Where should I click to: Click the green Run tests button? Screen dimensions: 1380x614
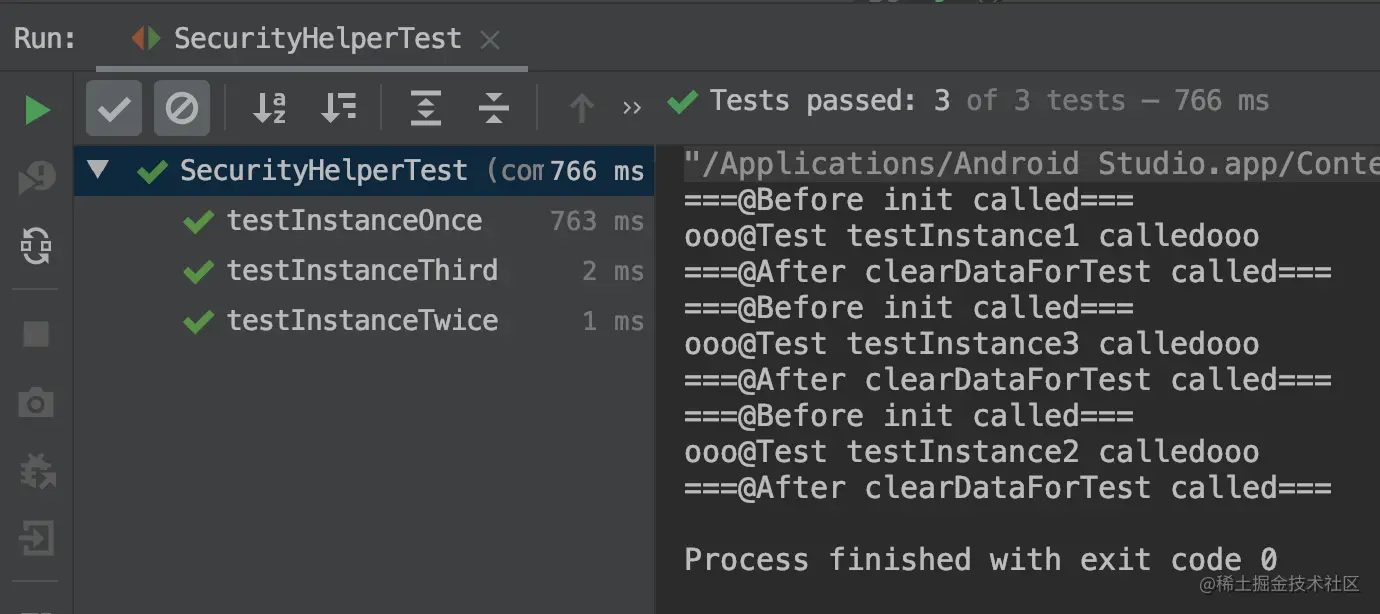click(37, 109)
